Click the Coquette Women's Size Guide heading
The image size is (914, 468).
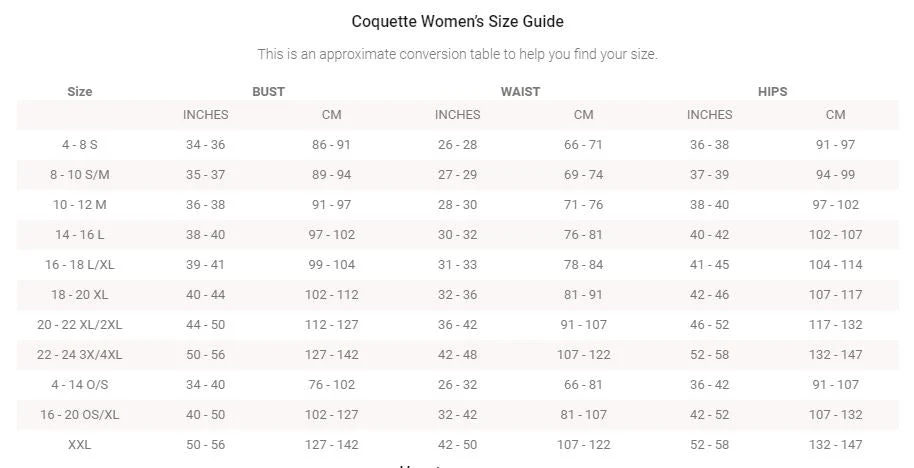click(457, 22)
